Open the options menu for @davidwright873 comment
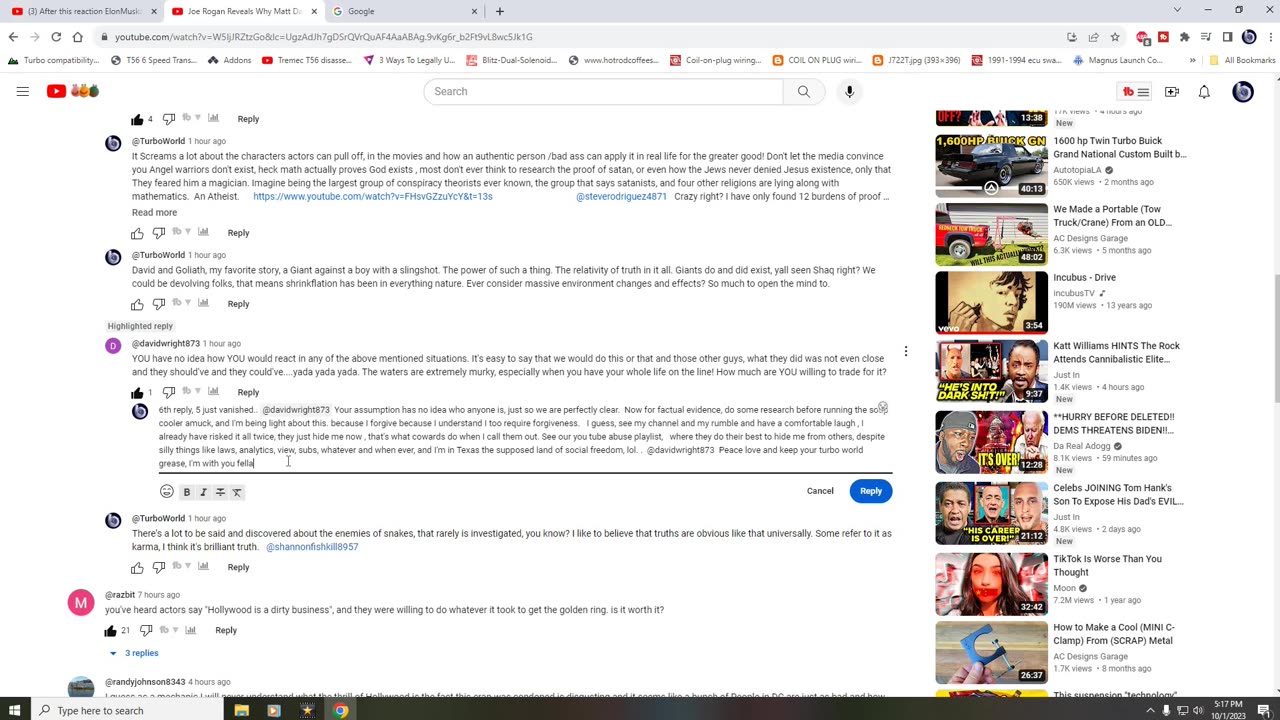Viewport: 1280px width, 720px height. [906, 351]
